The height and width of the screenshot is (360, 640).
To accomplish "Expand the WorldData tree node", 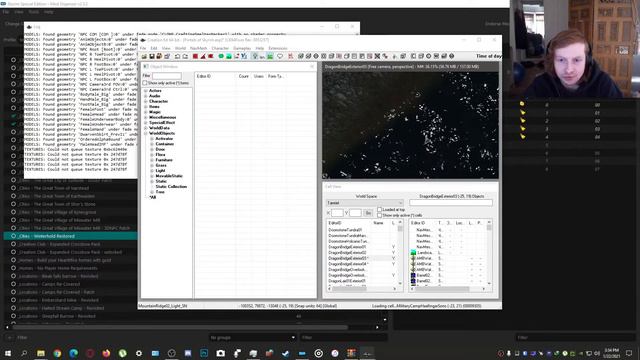I will (146, 128).
